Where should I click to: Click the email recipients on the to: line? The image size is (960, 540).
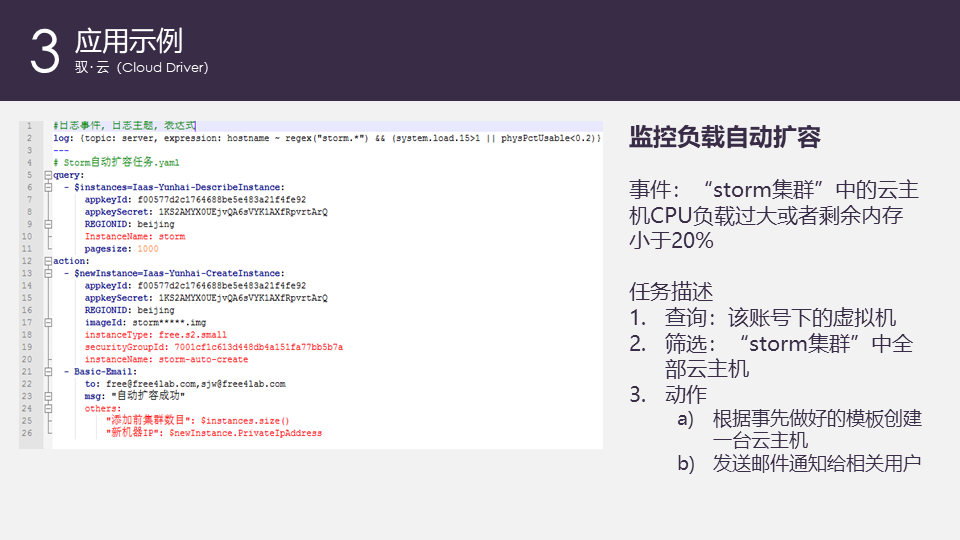pyautogui.click(x=196, y=384)
